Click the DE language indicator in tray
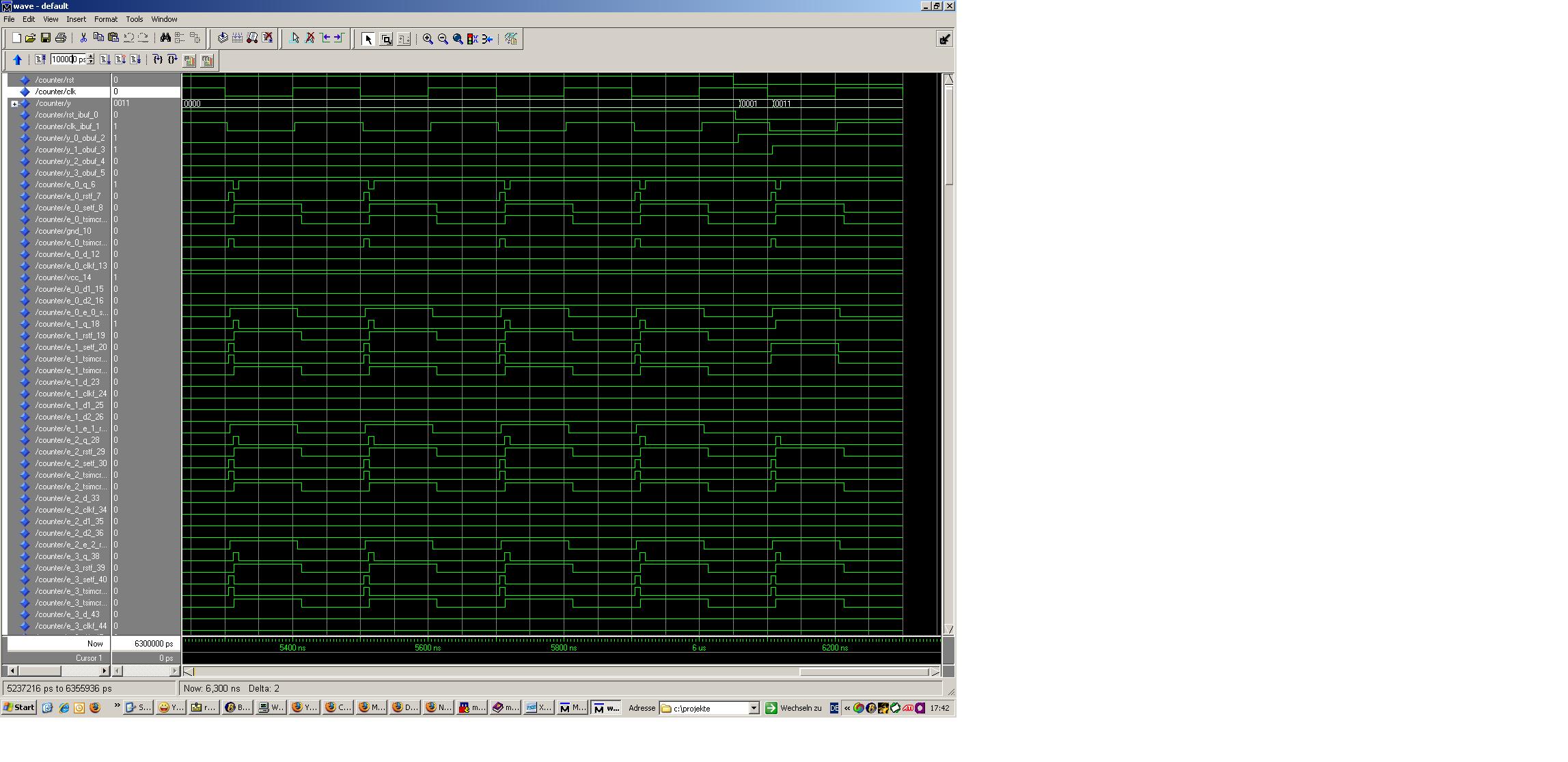1568x762 pixels. 834,708
